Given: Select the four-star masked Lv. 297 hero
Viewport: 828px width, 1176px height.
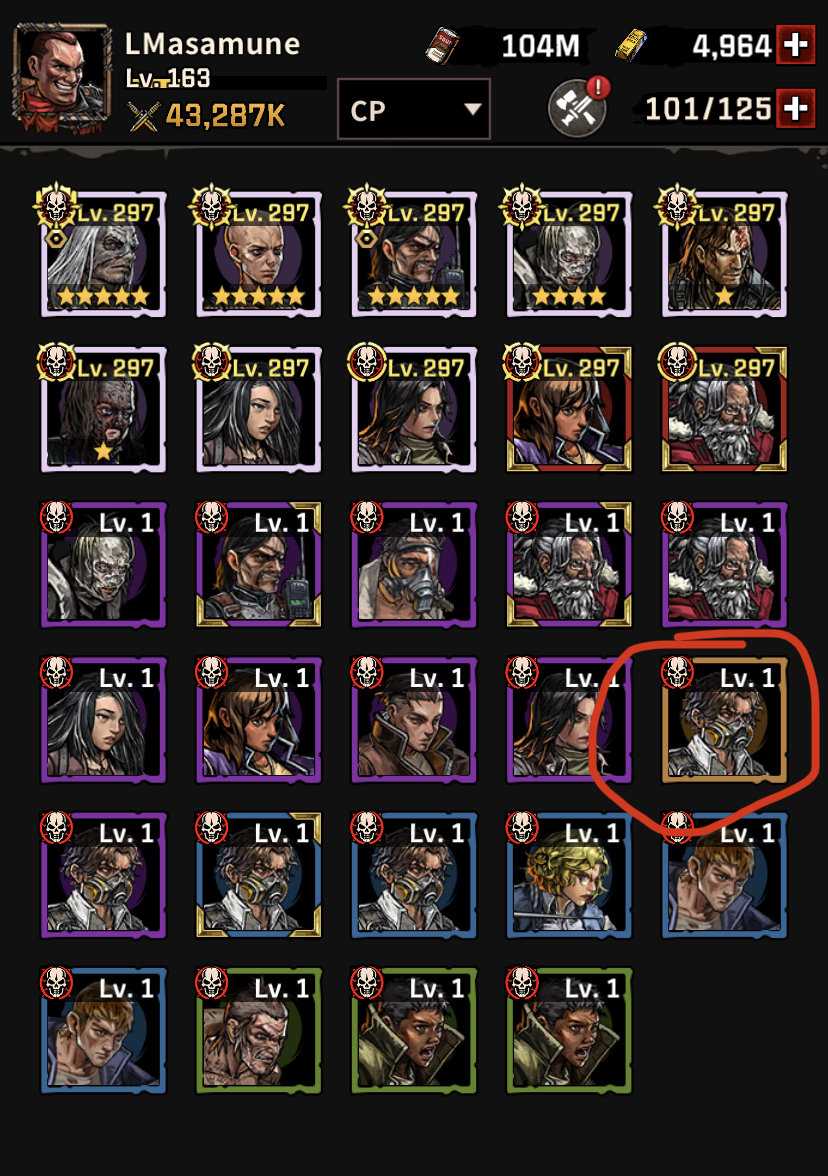Looking at the screenshot, I should click(x=568, y=254).
